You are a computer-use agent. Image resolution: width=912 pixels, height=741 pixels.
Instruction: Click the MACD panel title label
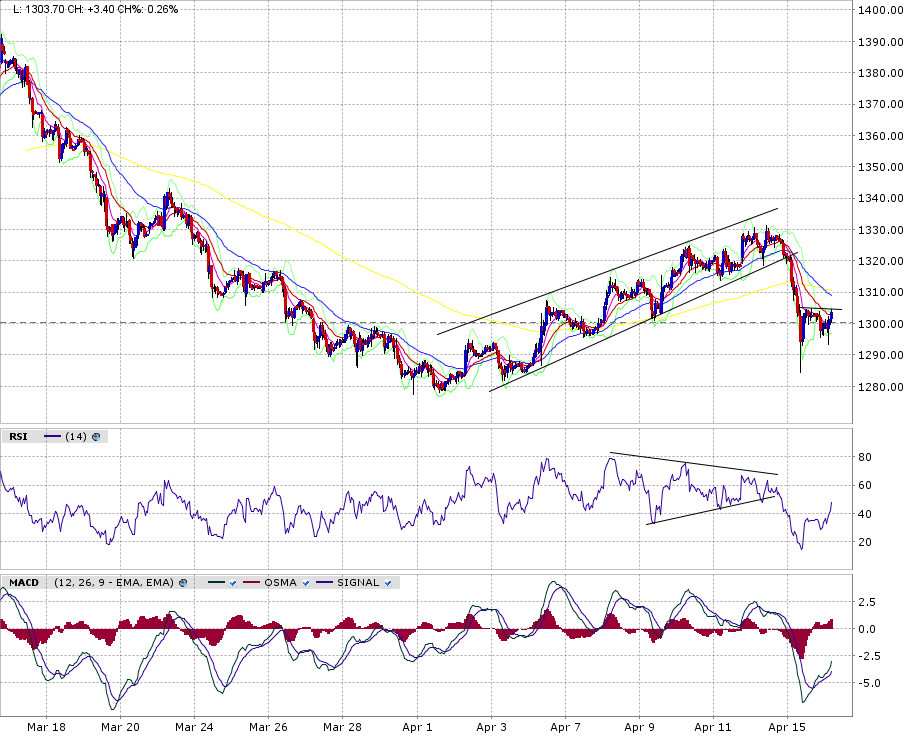[24, 582]
